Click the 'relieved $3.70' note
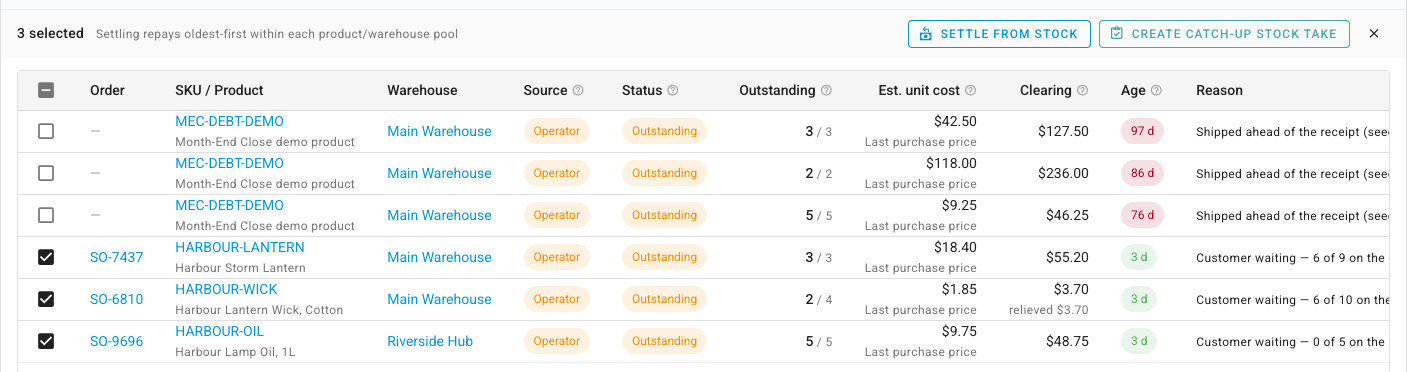 (x=1049, y=310)
